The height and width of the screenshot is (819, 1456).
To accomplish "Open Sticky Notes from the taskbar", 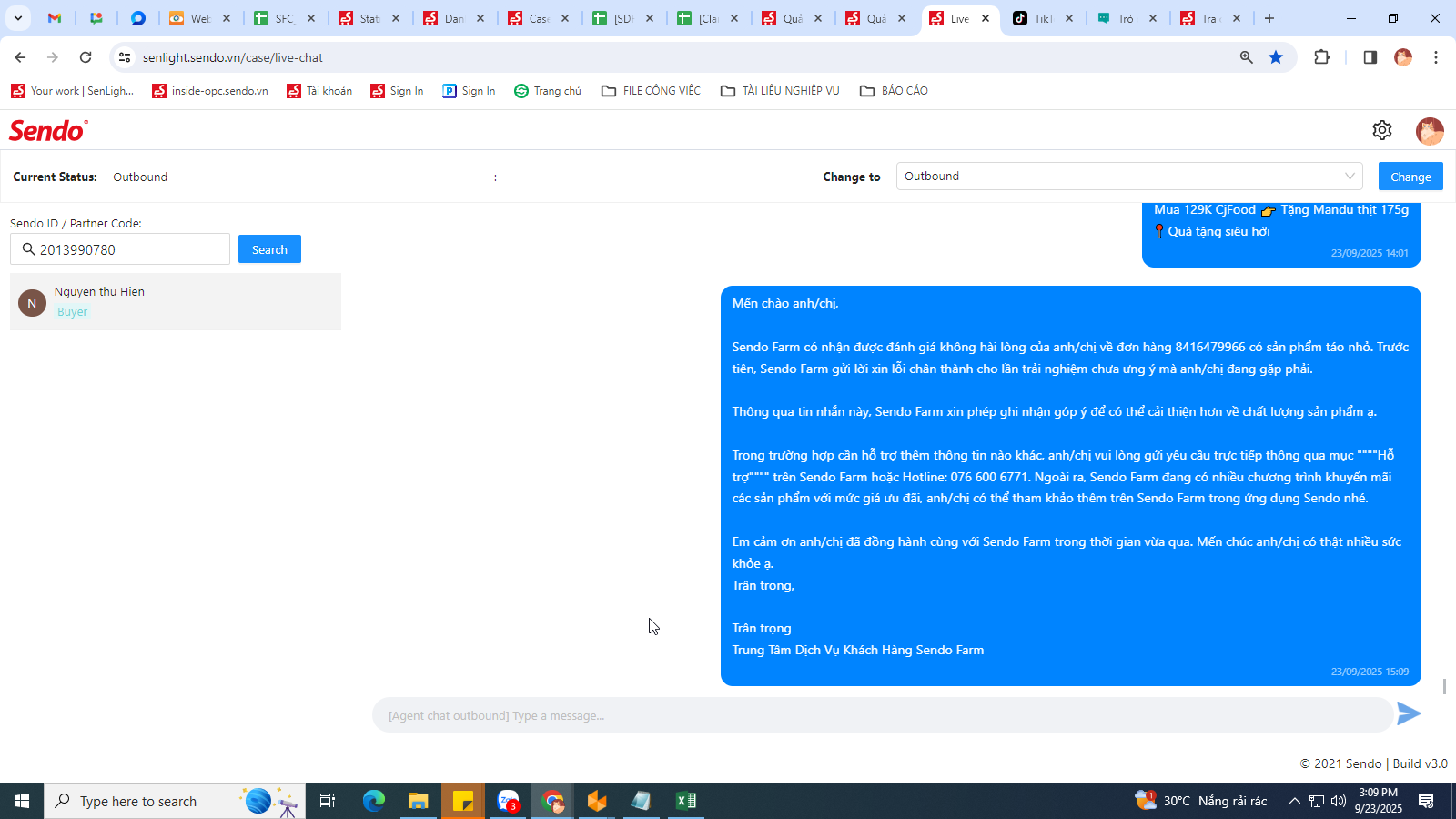I will point(463,801).
